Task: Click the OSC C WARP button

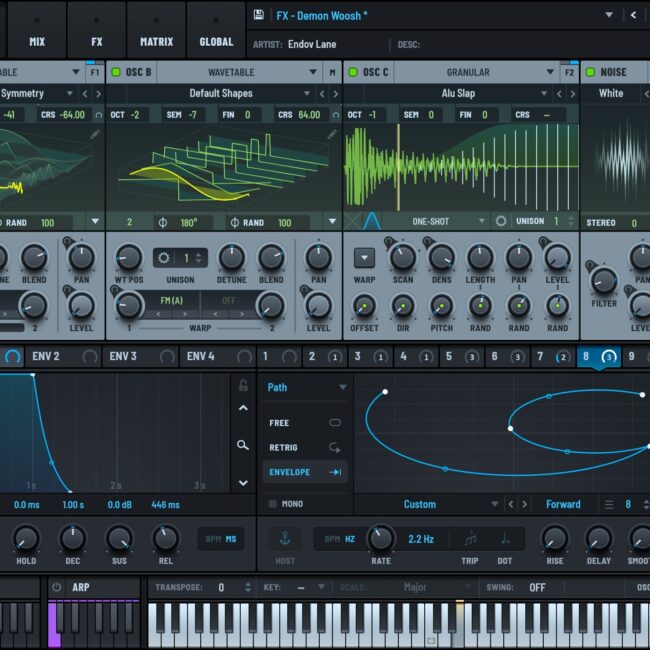Action: (364, 257)
